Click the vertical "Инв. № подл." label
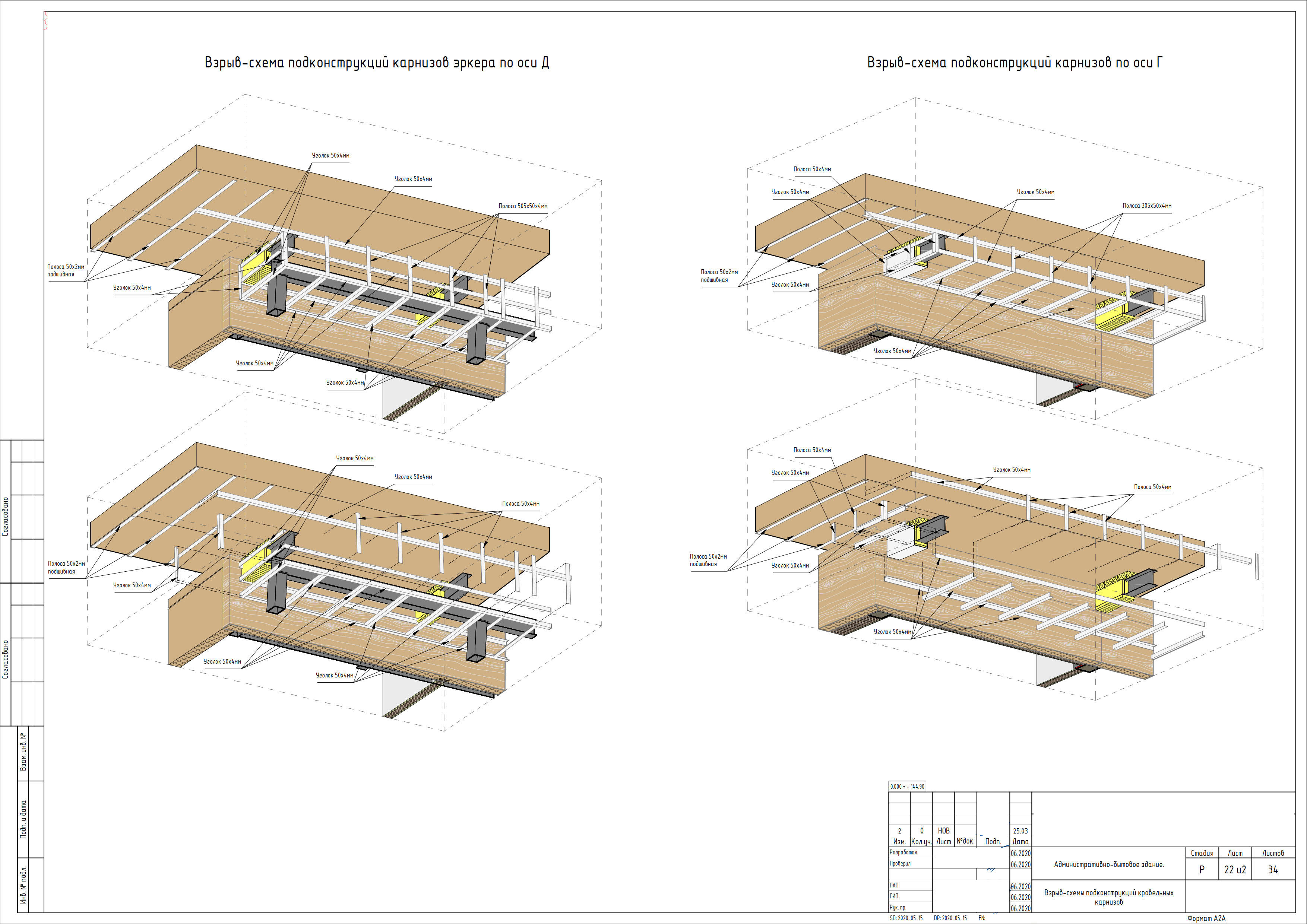 coord(23,885)
